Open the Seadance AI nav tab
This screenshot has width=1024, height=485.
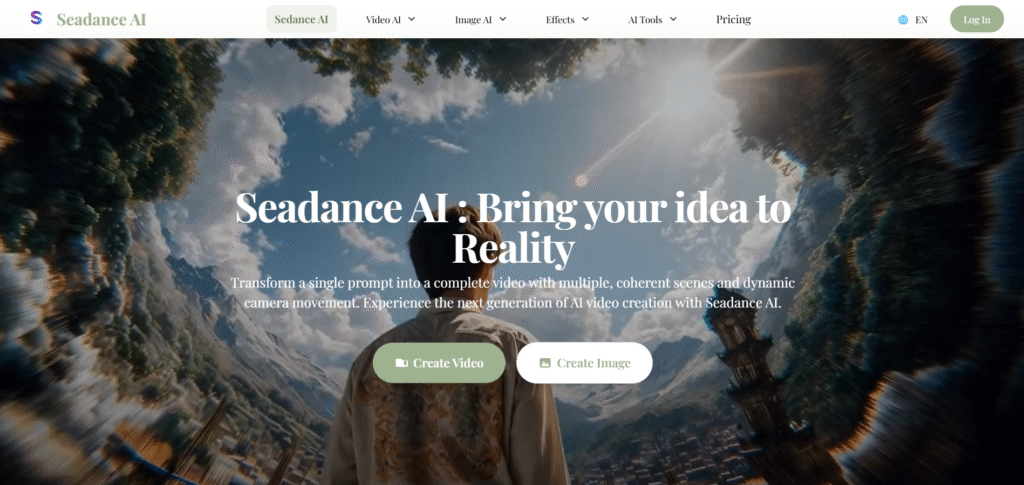point(302,19)
